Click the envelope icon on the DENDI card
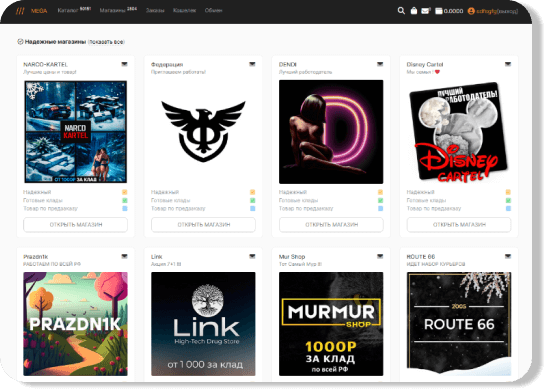 (380, 64)
